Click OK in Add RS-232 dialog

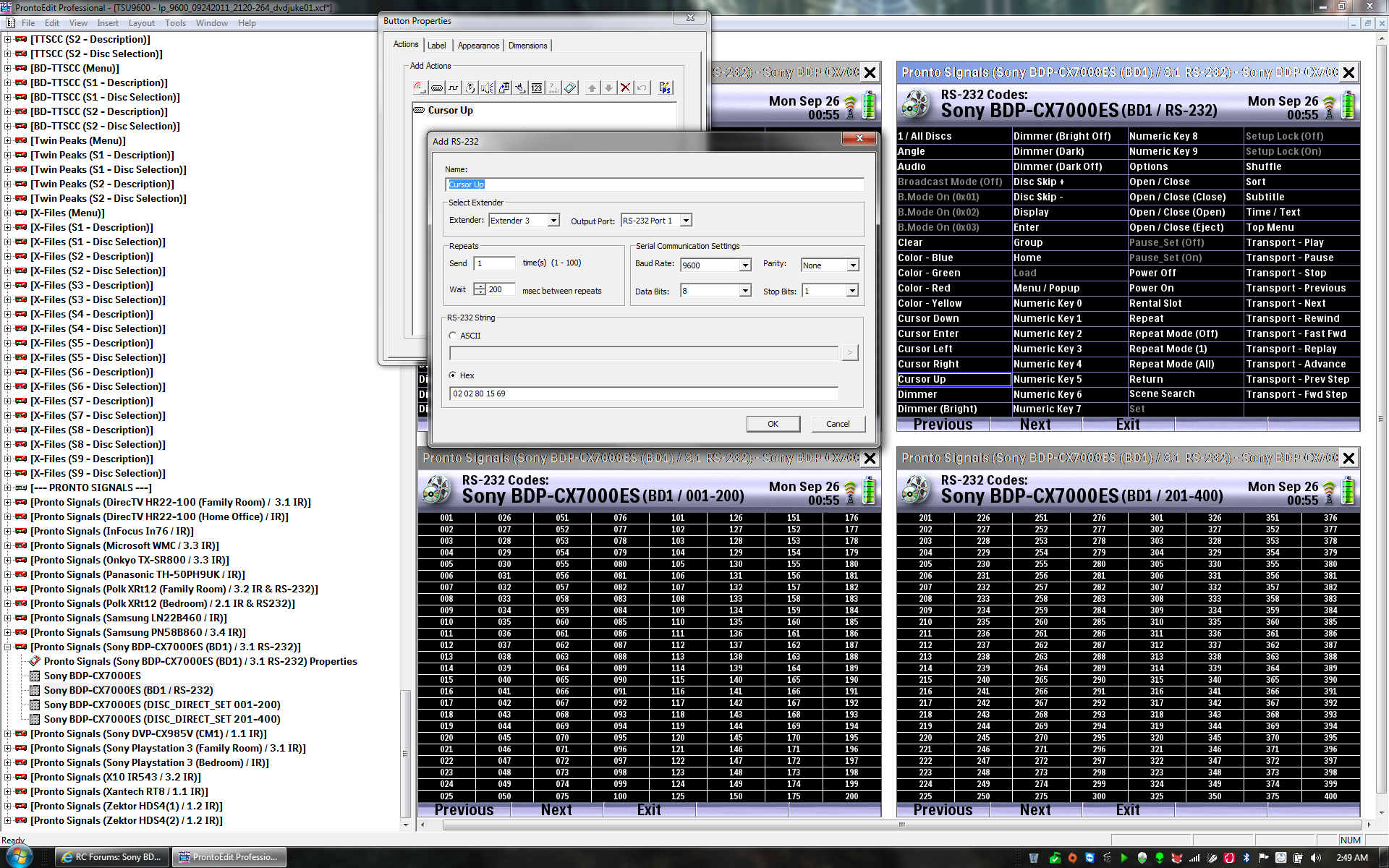click(773, 424)
